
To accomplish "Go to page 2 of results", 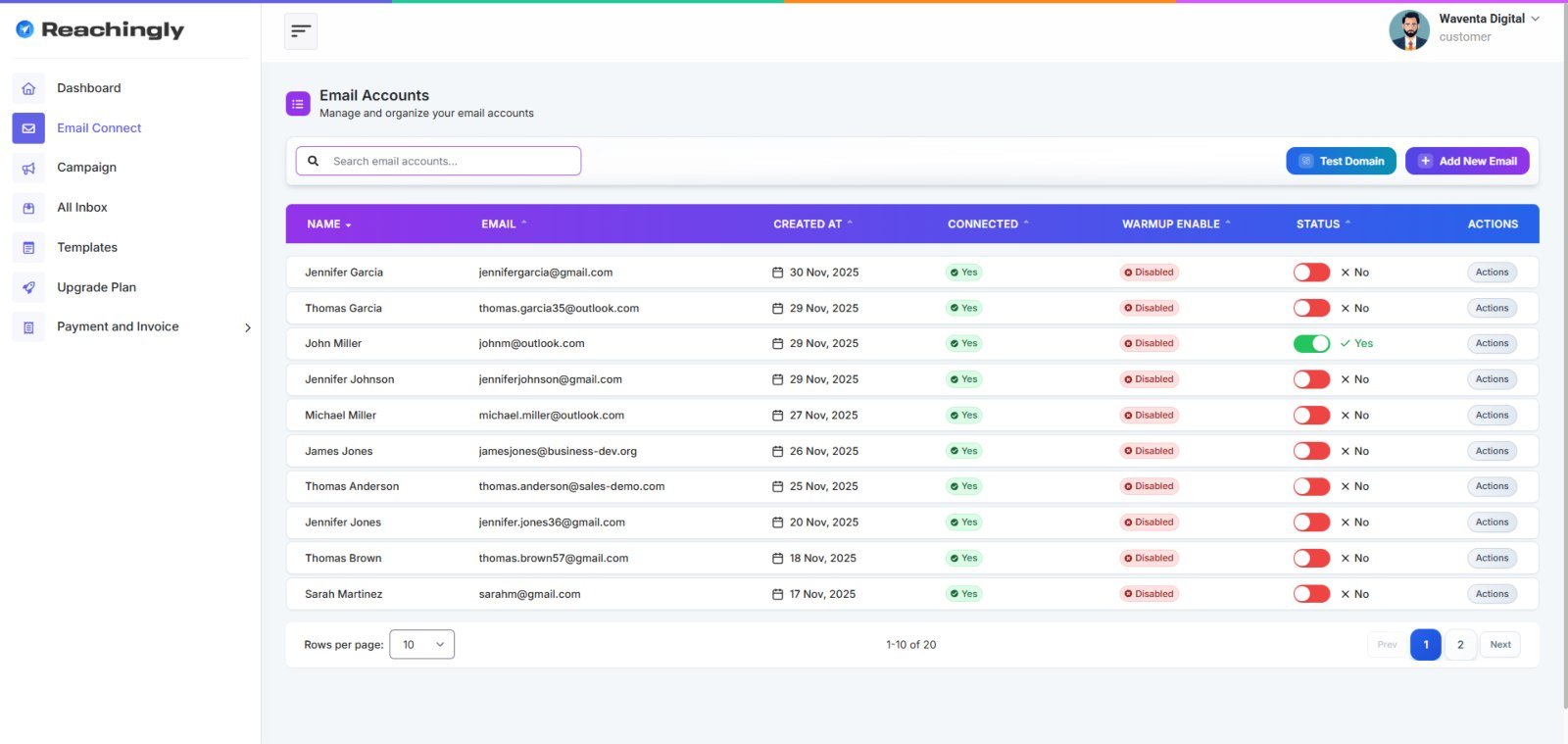I will (x=1460, y=645).
